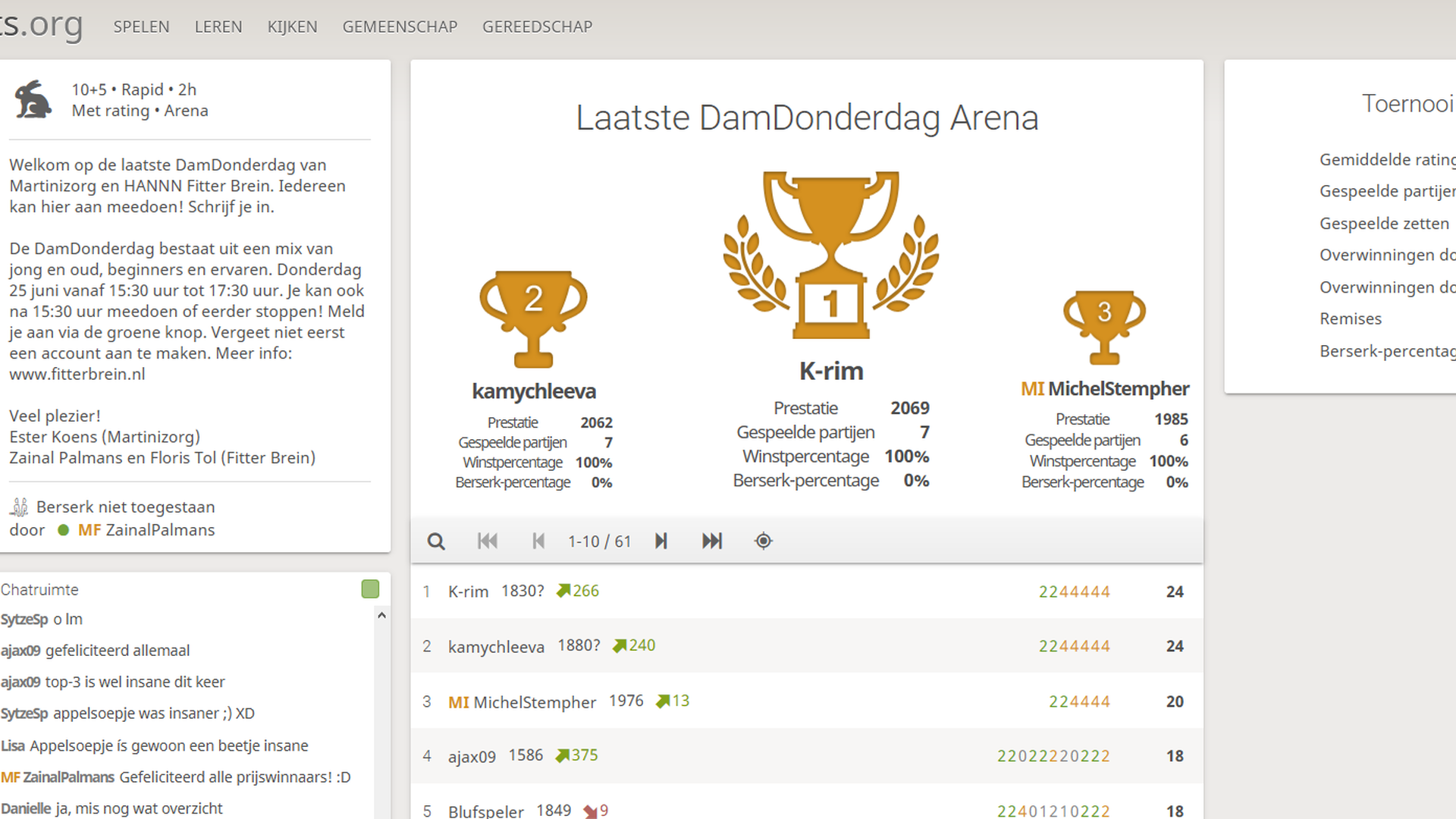Viewport: 1456px width, 819px height.
Task: Jump to first page of standings
Action: coord(488,541)
